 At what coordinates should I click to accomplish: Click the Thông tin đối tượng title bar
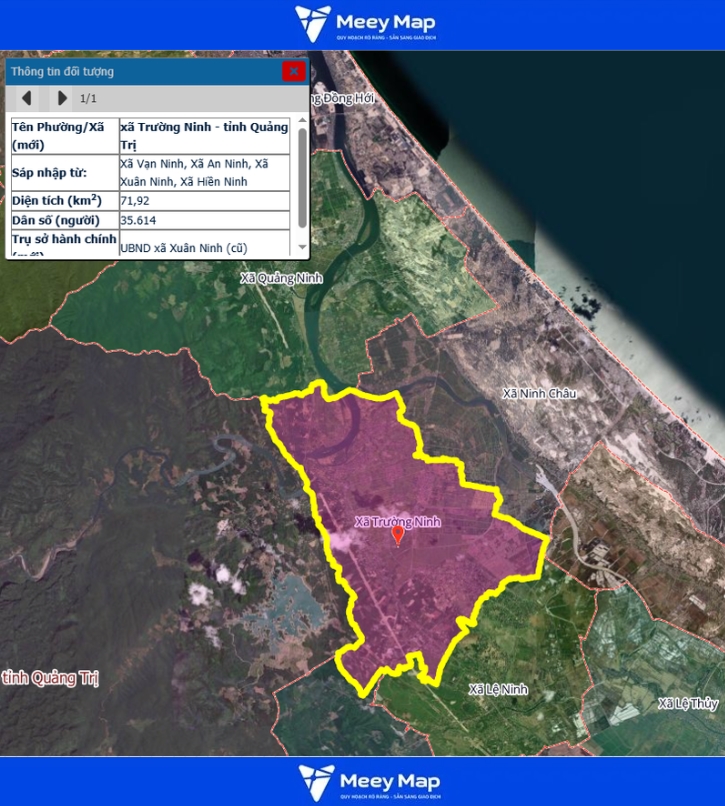point(140,71)
